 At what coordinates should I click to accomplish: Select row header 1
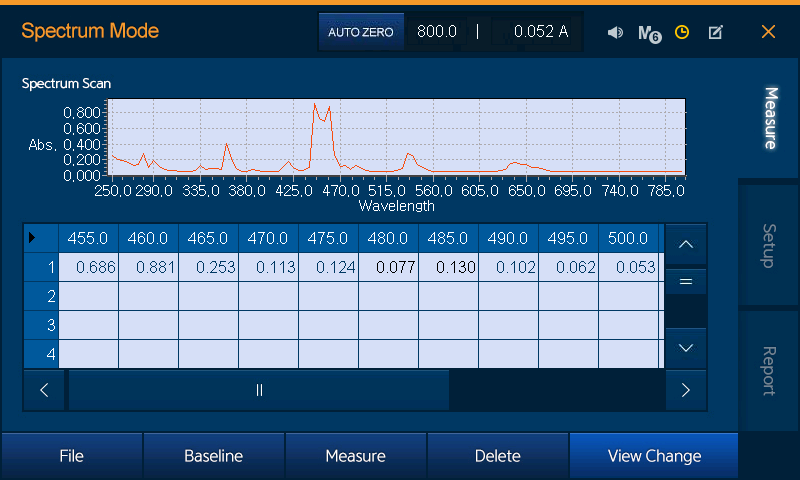click(41, 267)
